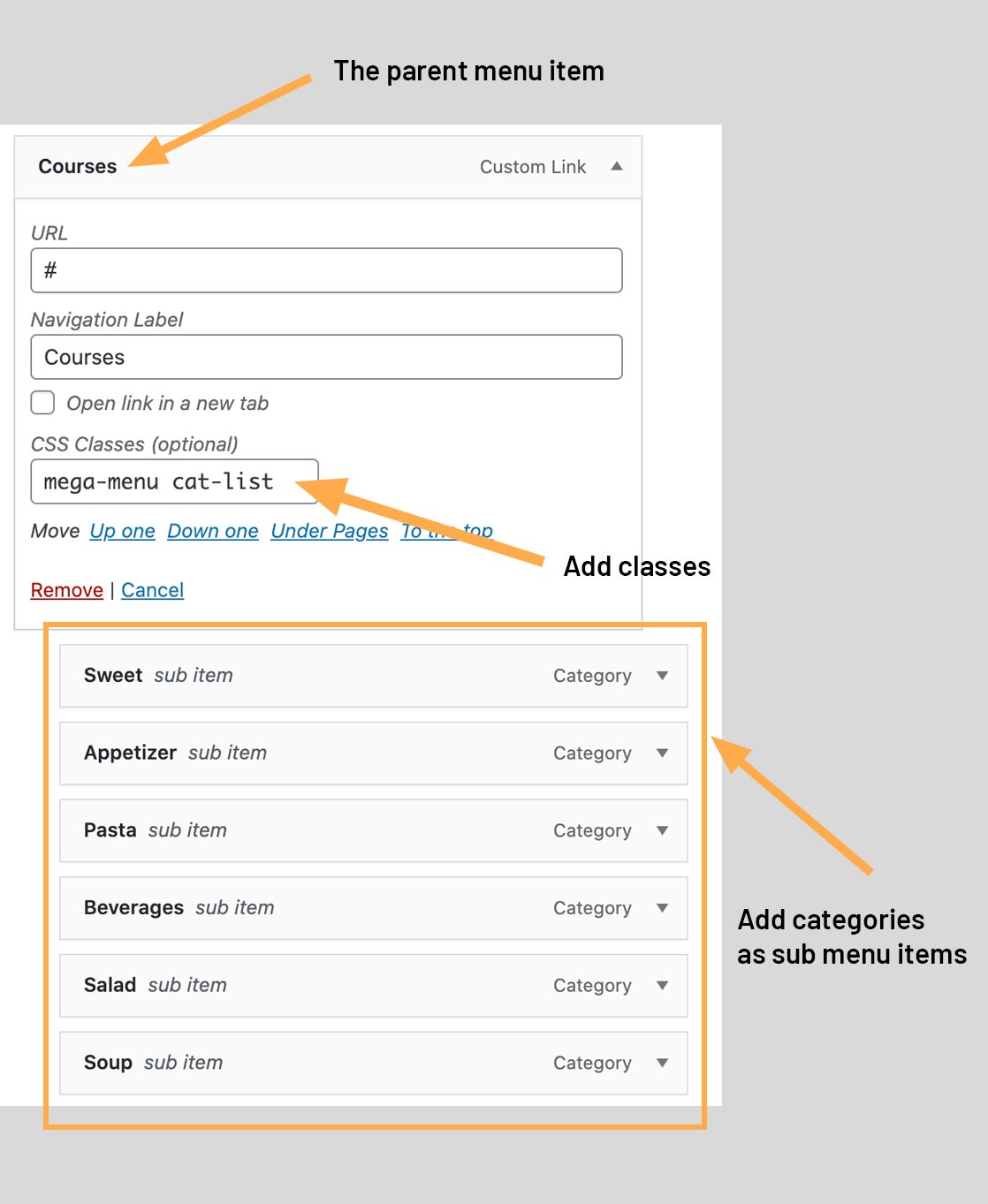
Task: Collapse the Courses custom link panel
Action: pyautogui.click(x=617, y=166)
